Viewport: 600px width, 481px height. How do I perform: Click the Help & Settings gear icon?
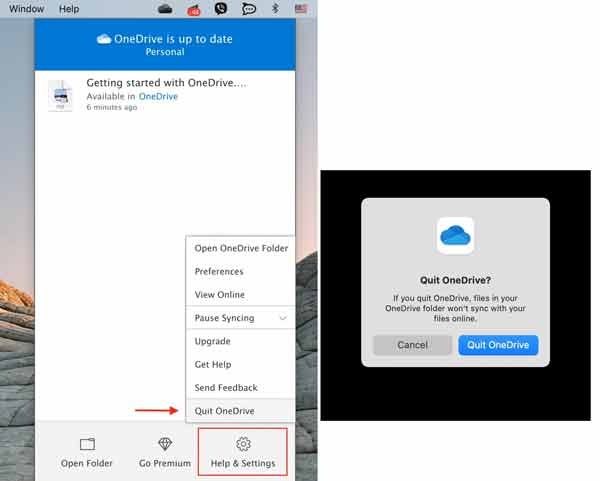(243, 444)
